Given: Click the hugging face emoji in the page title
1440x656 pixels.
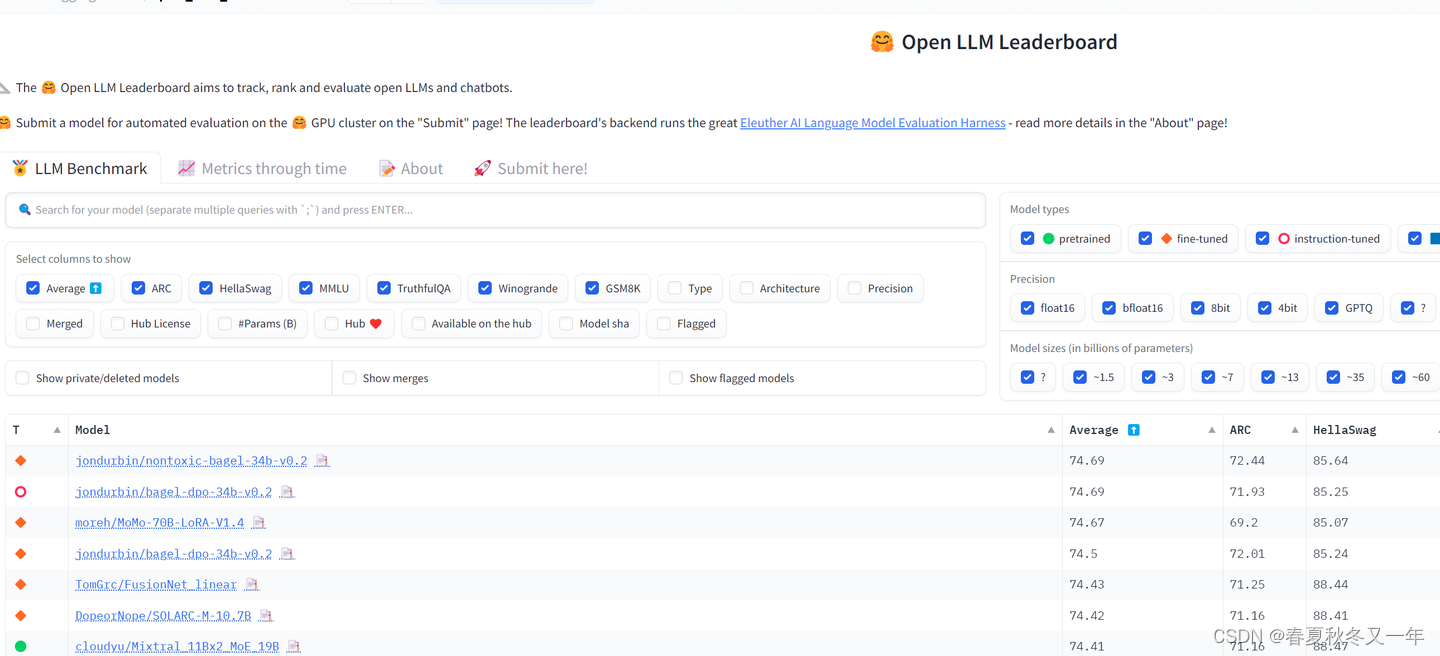Looking at the screenshot, I should [882, 42].
